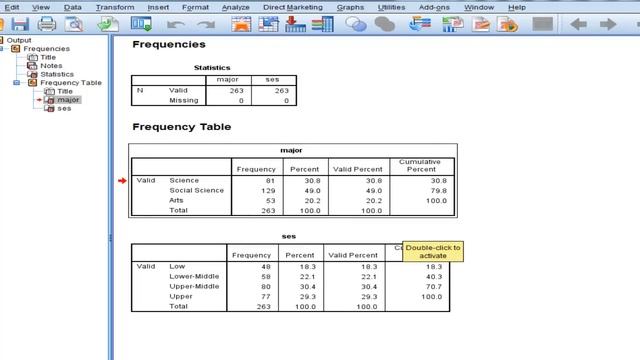Open the View menu
The width and height of the screenshot is (640, 360).
click(x=41, y=7)
